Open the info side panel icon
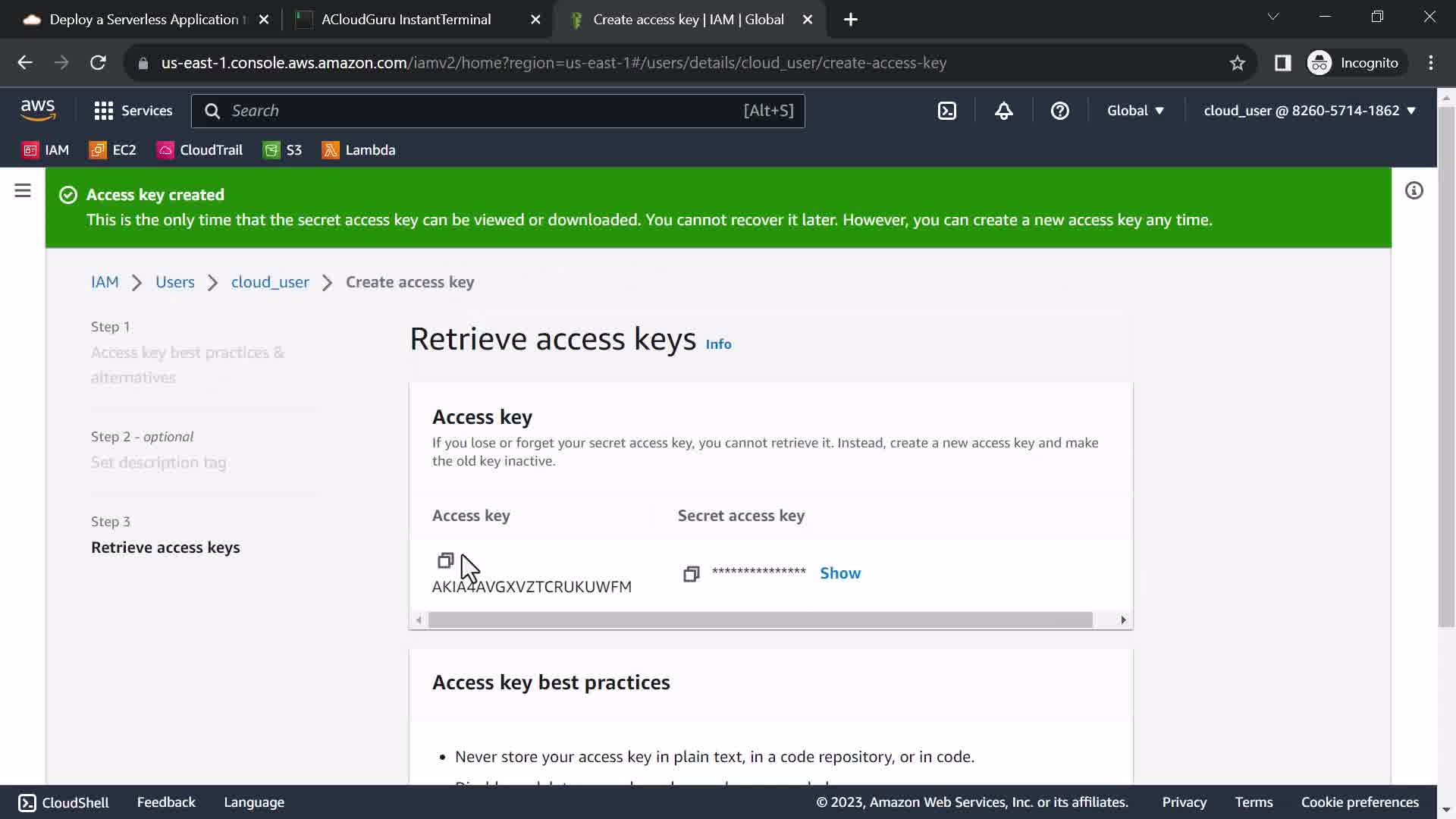This screenshot has height=819, width=1456. point(1414,190)
